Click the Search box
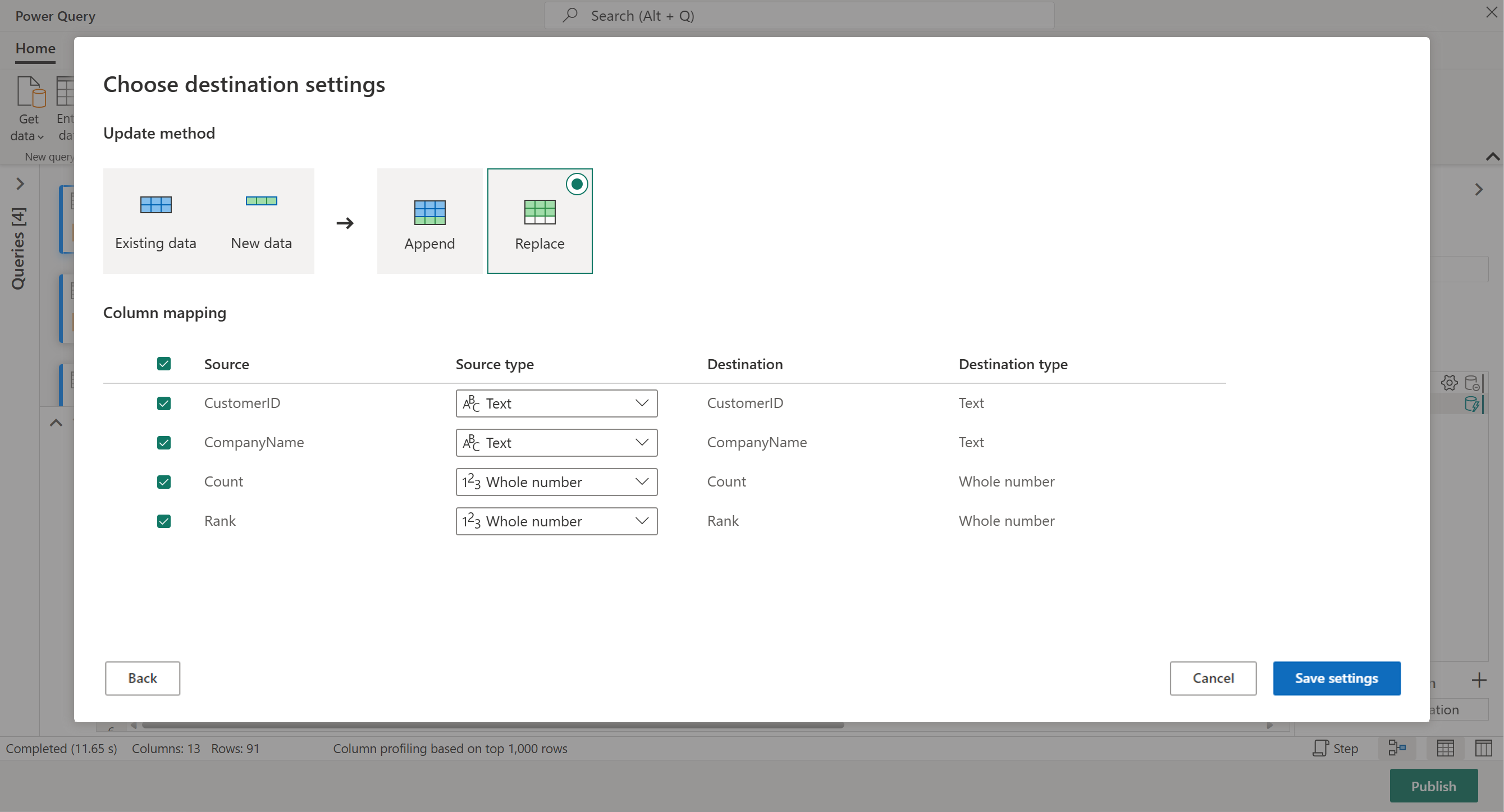 [799, 16]
